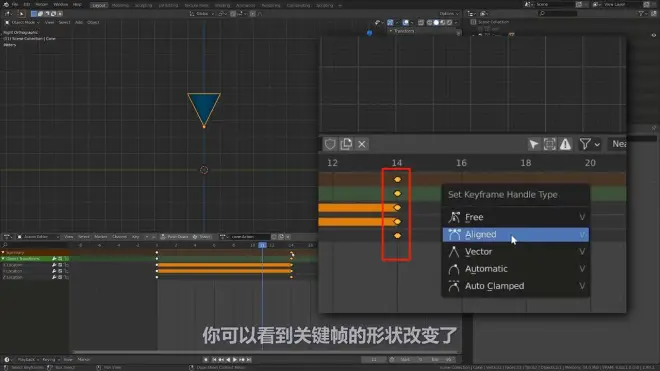Viewport: 660px width, 371px height.
Task: Toggle show-hidden square icon in inset
Action: point(549,144)
